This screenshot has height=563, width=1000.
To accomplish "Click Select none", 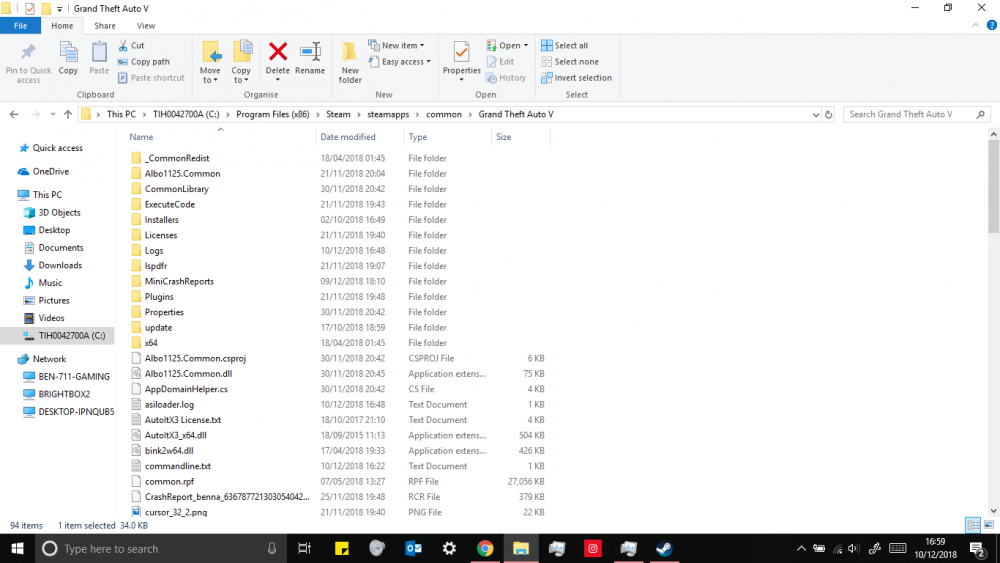I will (x=570, y=62).
